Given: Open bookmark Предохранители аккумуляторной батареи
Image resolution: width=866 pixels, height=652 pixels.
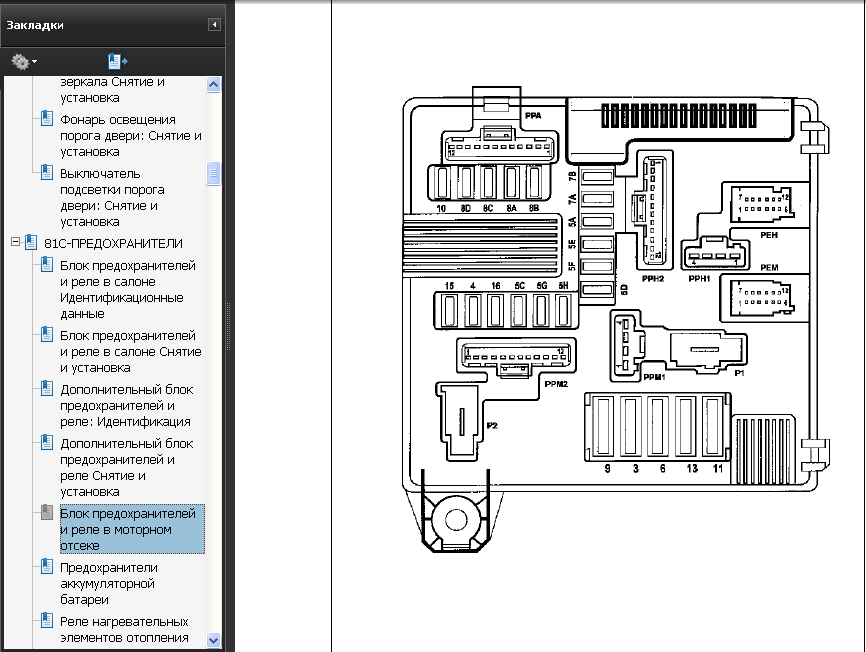Looking at the screenshot, I should pos(109,584).
